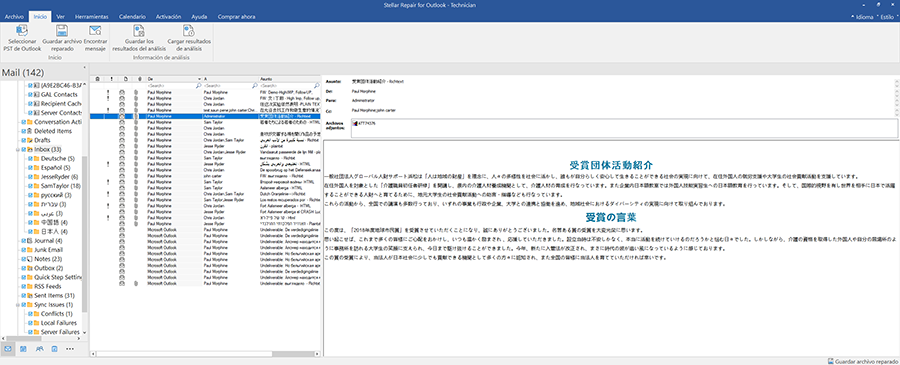Image resolution: width=900 pixels, height=365 pixels.
Task: Click search icon in De filter
Action: point(199,85)
